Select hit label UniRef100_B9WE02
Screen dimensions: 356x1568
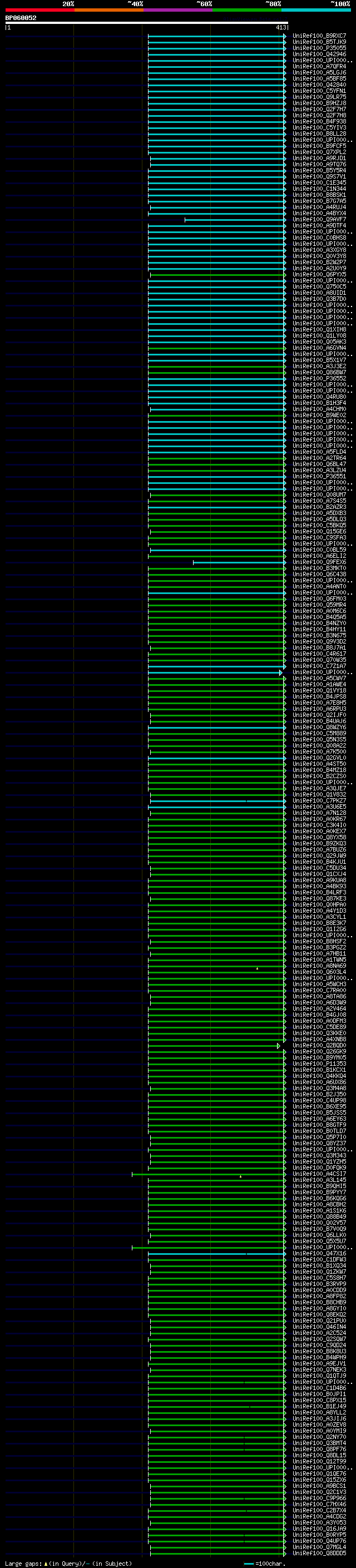coord(319,415)
